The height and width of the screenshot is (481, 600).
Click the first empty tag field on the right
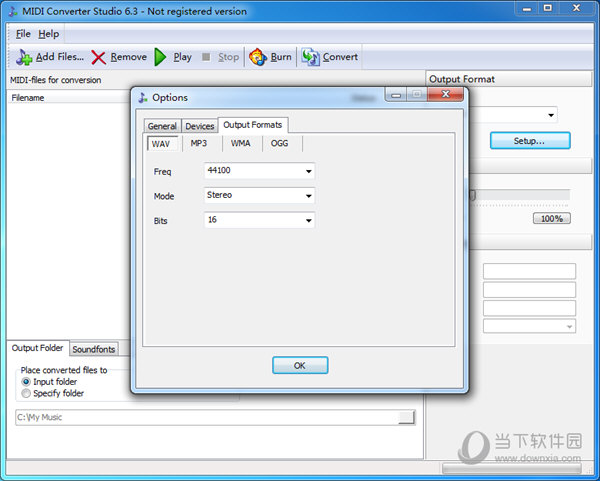pos(530,271)
